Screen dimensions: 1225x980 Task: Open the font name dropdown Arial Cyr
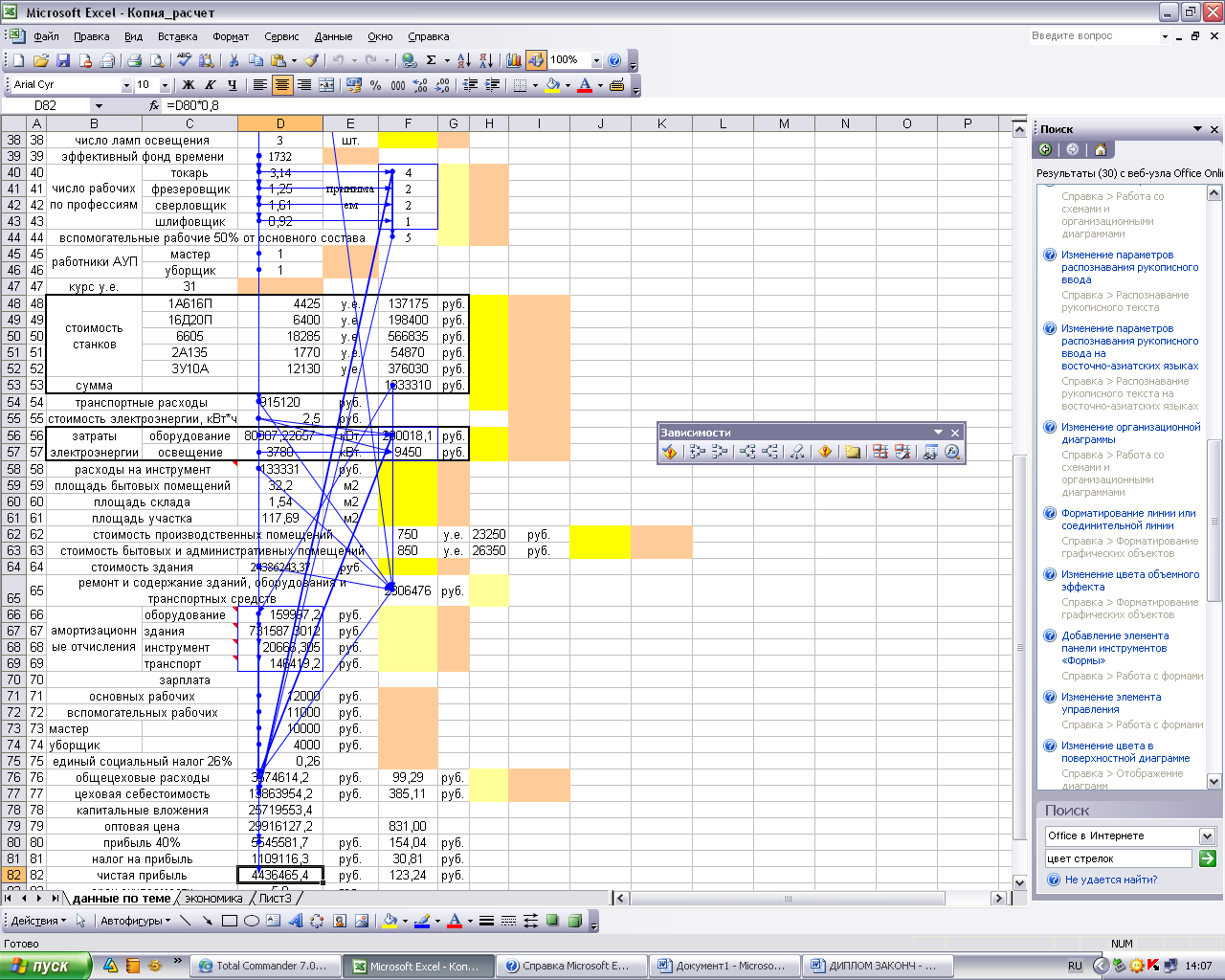click(126, 85)
